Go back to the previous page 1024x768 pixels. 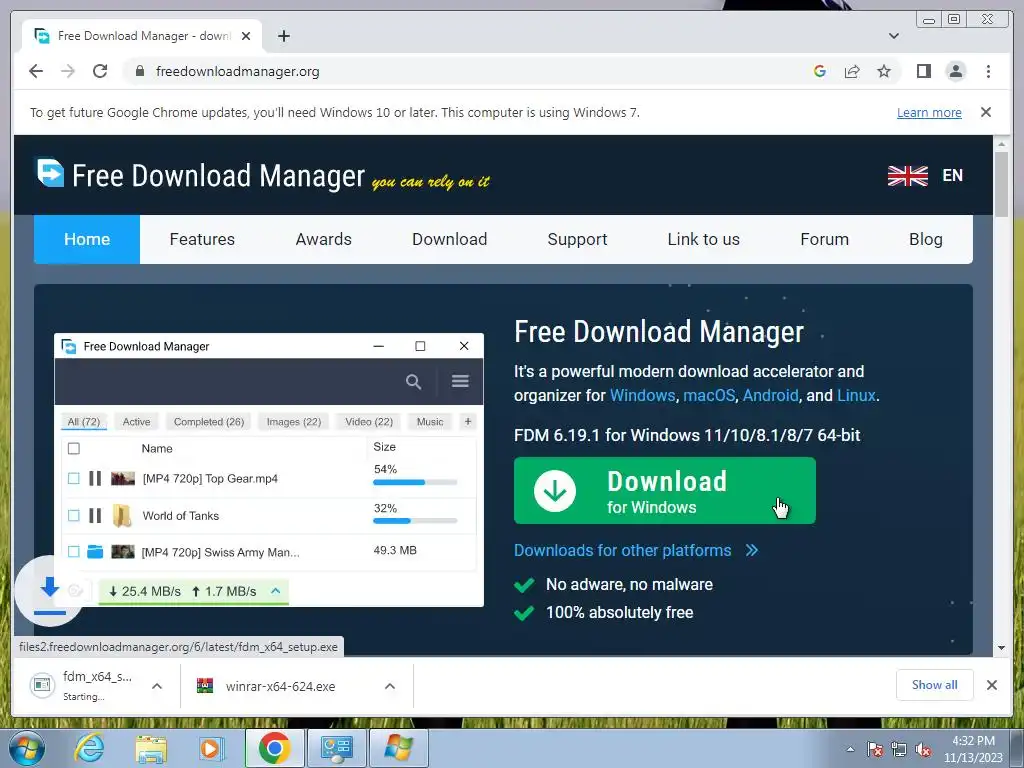(x=36, y=71)
